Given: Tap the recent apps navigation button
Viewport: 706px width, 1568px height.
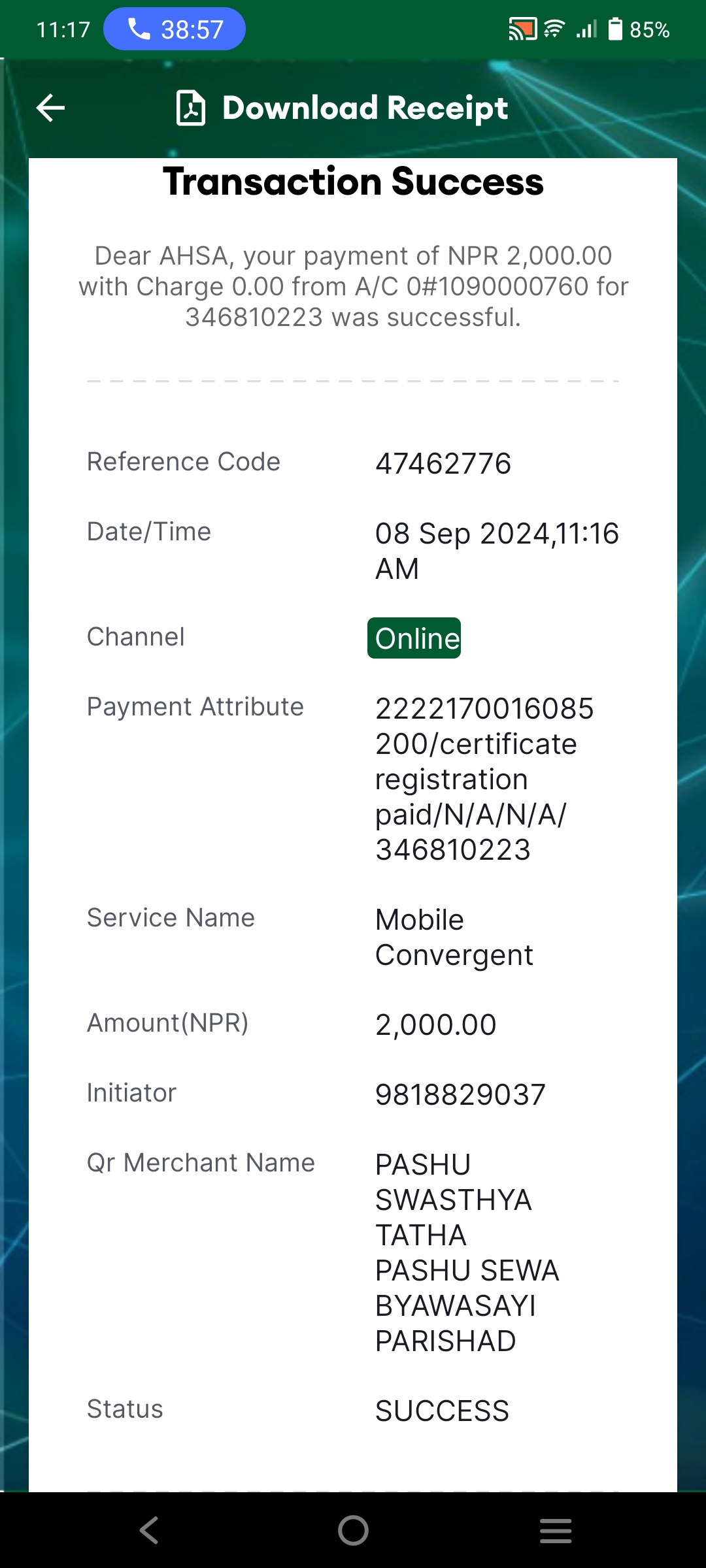Looking at the screenshot, I should [556, 1530].
